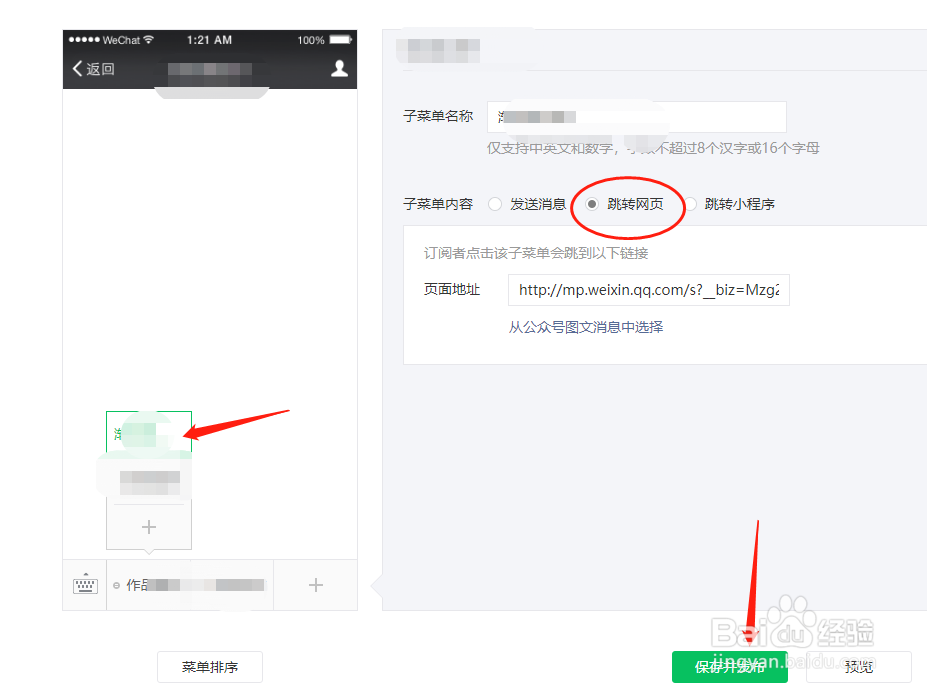This screenshot has width=927, height=694.
Task: Click the plus icon to add a submenu
Action: [x=148, y=526]
